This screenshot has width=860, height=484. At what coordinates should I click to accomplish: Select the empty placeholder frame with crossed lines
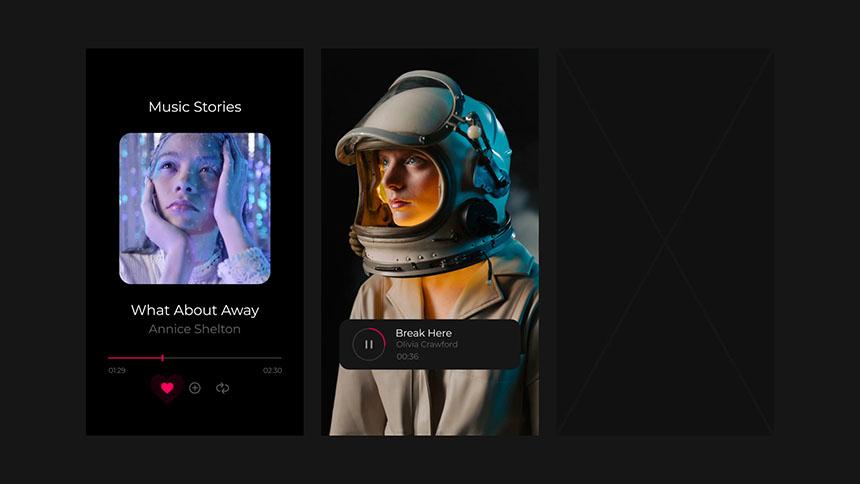tap(665, 242)
